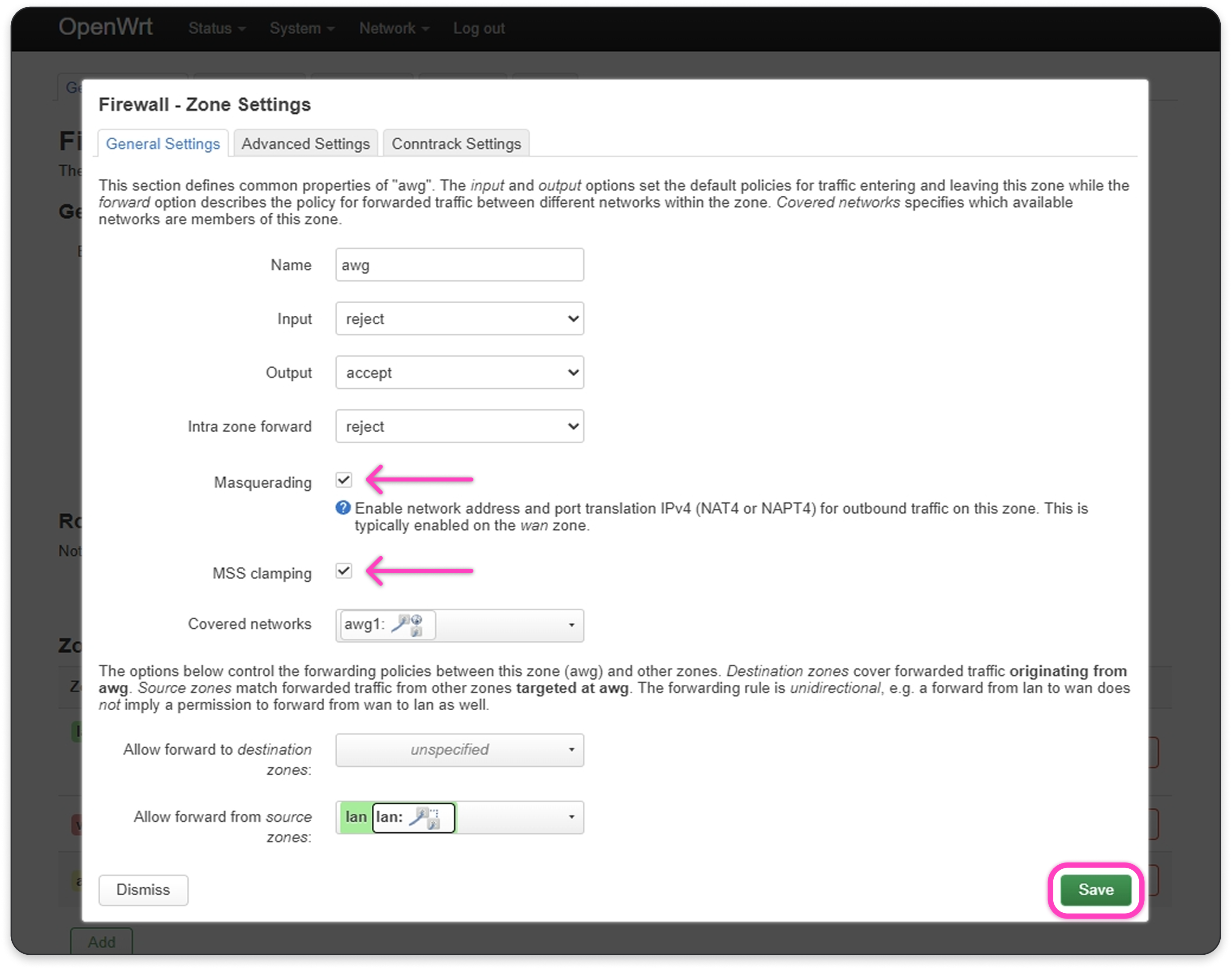Expand the Intra zone forward dropdown
This screenshot has height=970, width=1232.
click(x=459, y=426)
